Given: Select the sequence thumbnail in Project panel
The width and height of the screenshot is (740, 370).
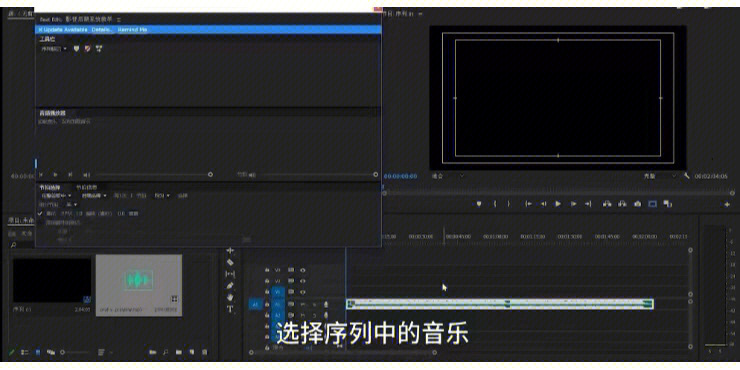Looking at the screenshot, I should 52,280.
